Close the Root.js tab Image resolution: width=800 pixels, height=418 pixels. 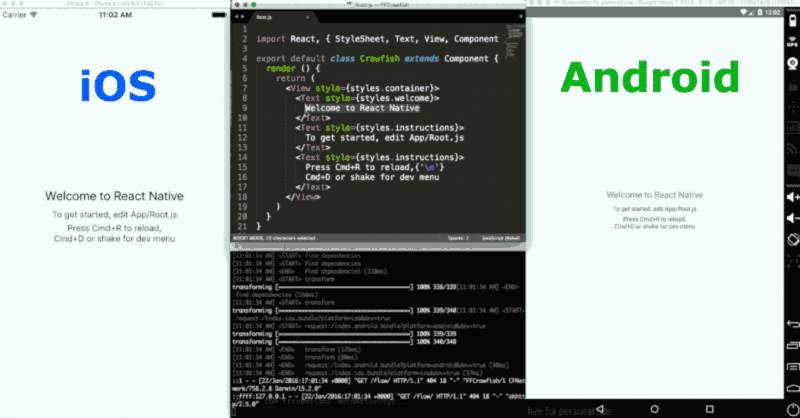pyautogui.click(x=308, y=17)
